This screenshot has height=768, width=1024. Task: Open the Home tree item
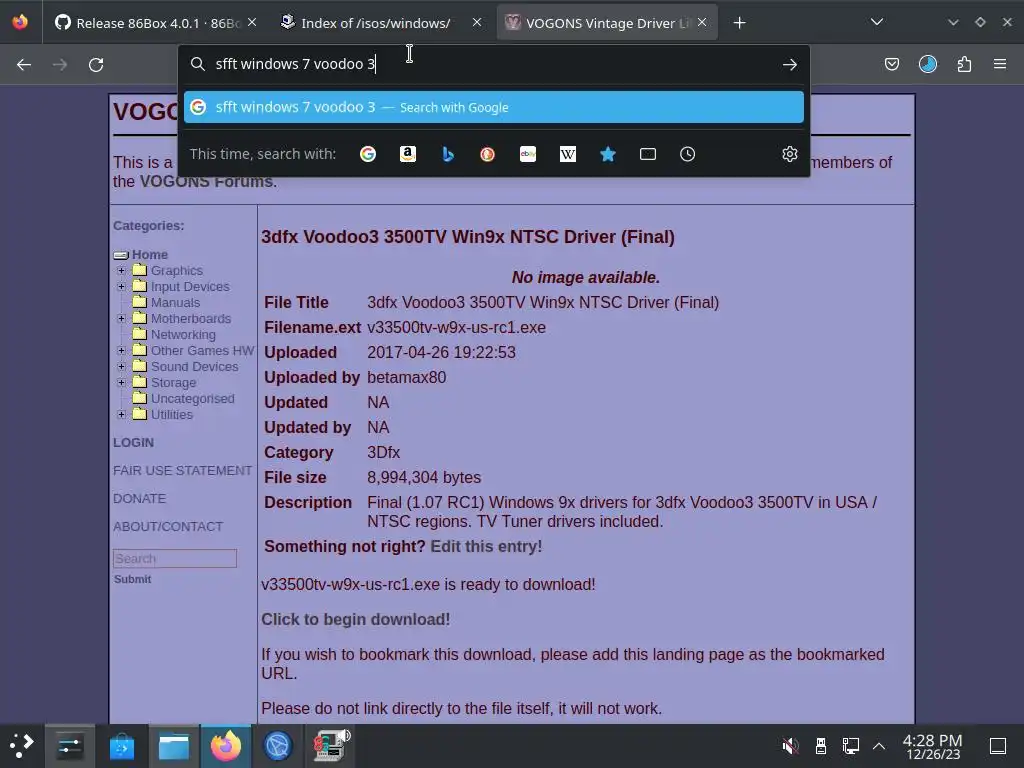[150, 255]
